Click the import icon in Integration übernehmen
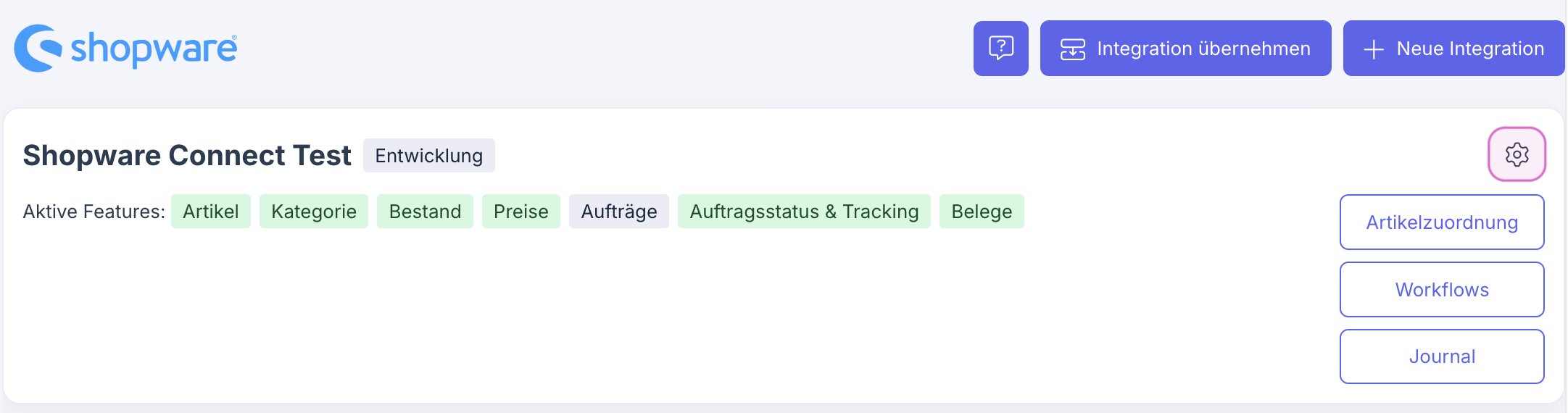1568x413 pixels. [1072, 49]
